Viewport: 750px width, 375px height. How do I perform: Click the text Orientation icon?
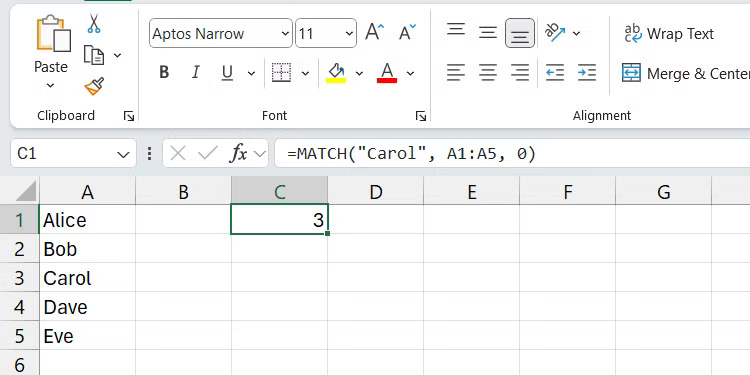(555, 33)
